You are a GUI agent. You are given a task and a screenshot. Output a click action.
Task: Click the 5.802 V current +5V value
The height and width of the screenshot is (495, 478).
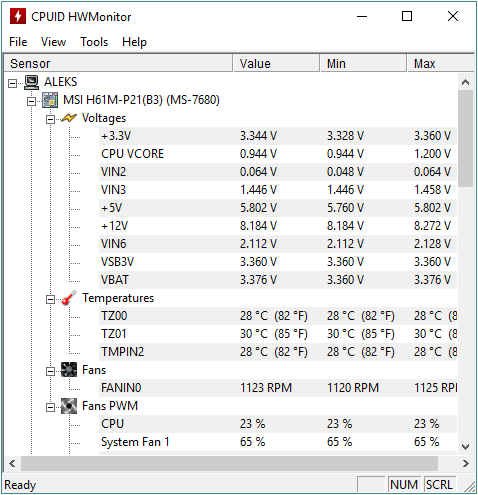pos(258,208)
